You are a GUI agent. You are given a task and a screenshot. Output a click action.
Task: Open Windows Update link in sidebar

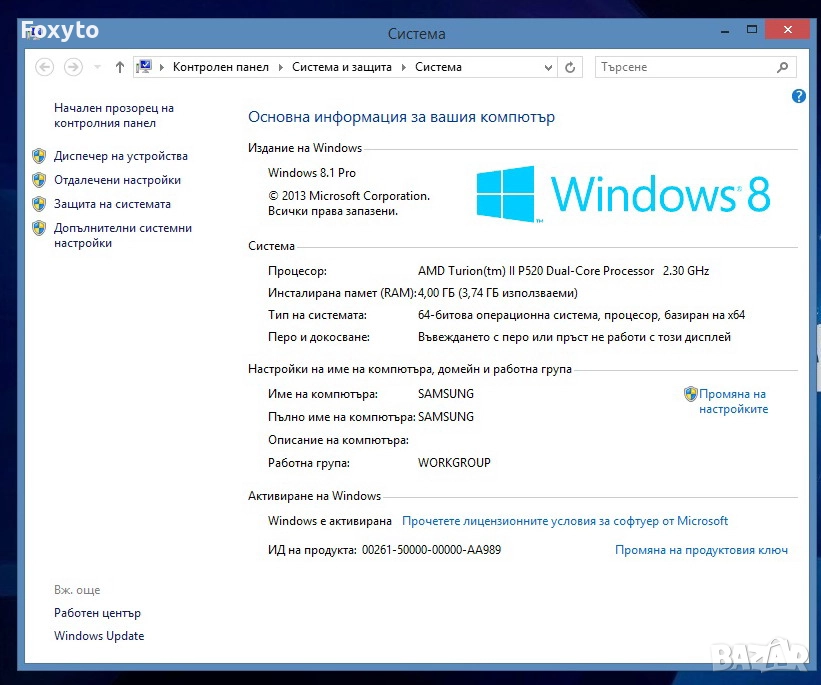(99, 636)
